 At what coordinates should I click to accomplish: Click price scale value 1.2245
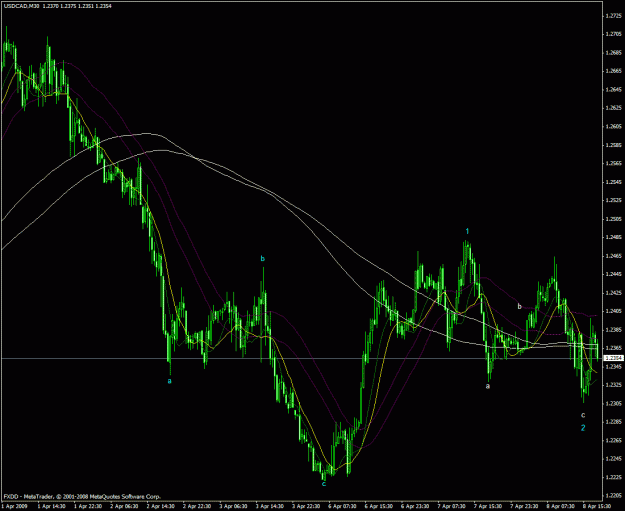611,459
